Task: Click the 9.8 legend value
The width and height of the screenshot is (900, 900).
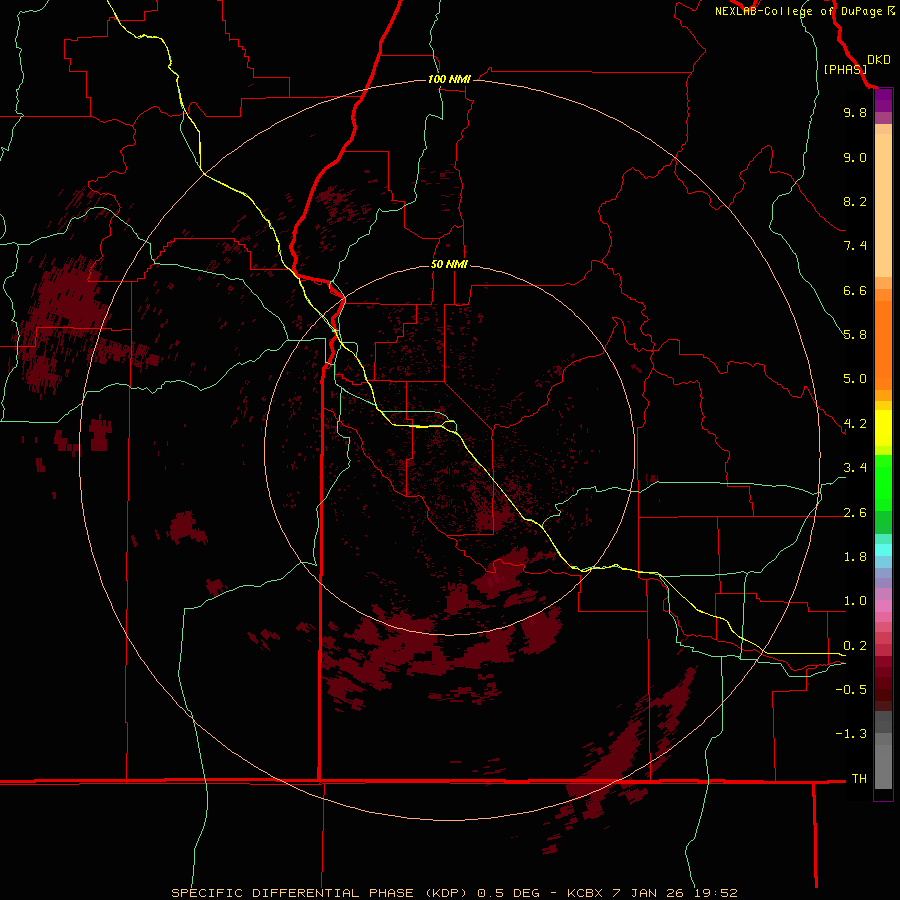Action: click(x=855, y=112)
